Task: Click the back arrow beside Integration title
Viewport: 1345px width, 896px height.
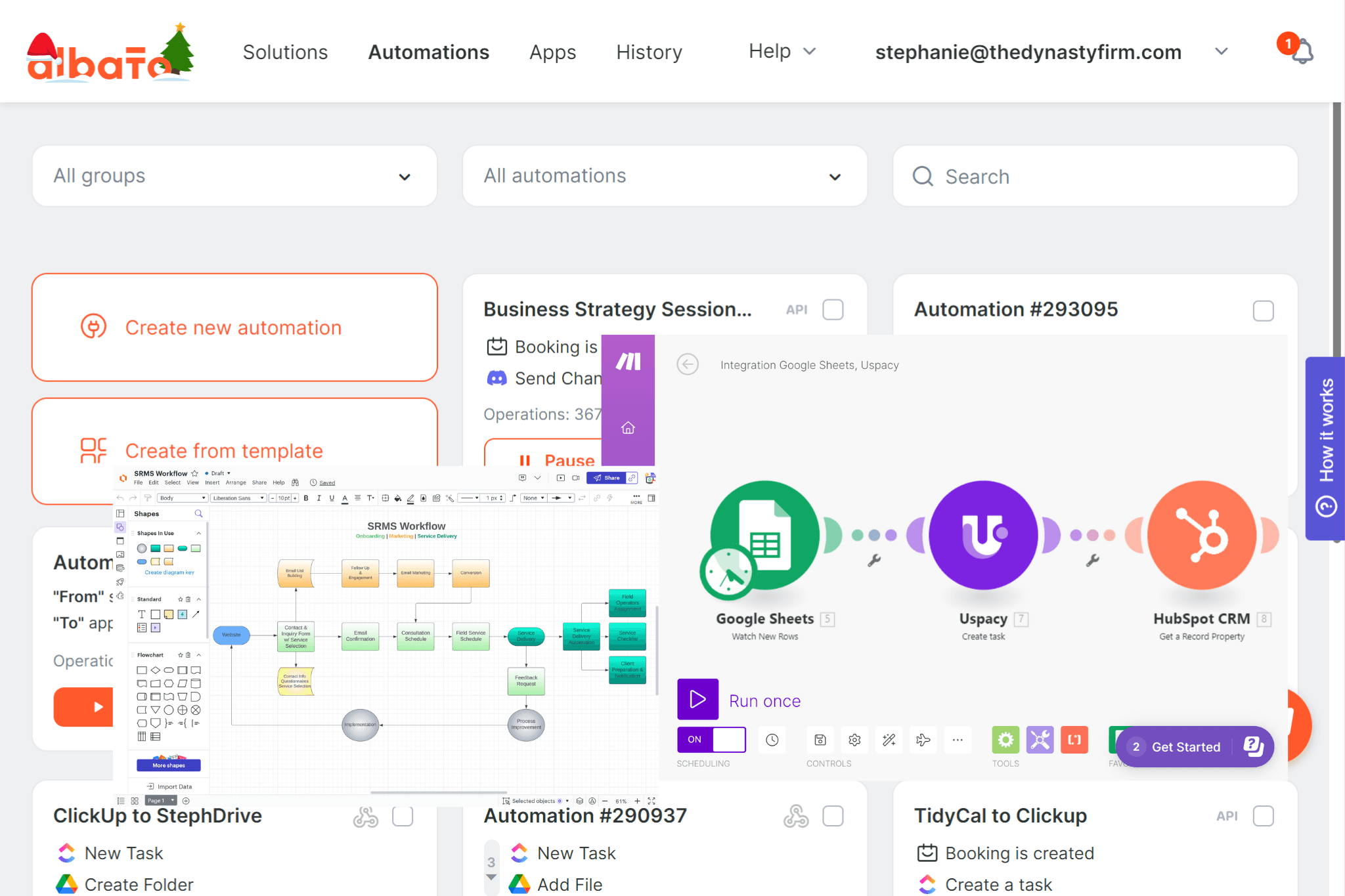Action: [688, 364]
